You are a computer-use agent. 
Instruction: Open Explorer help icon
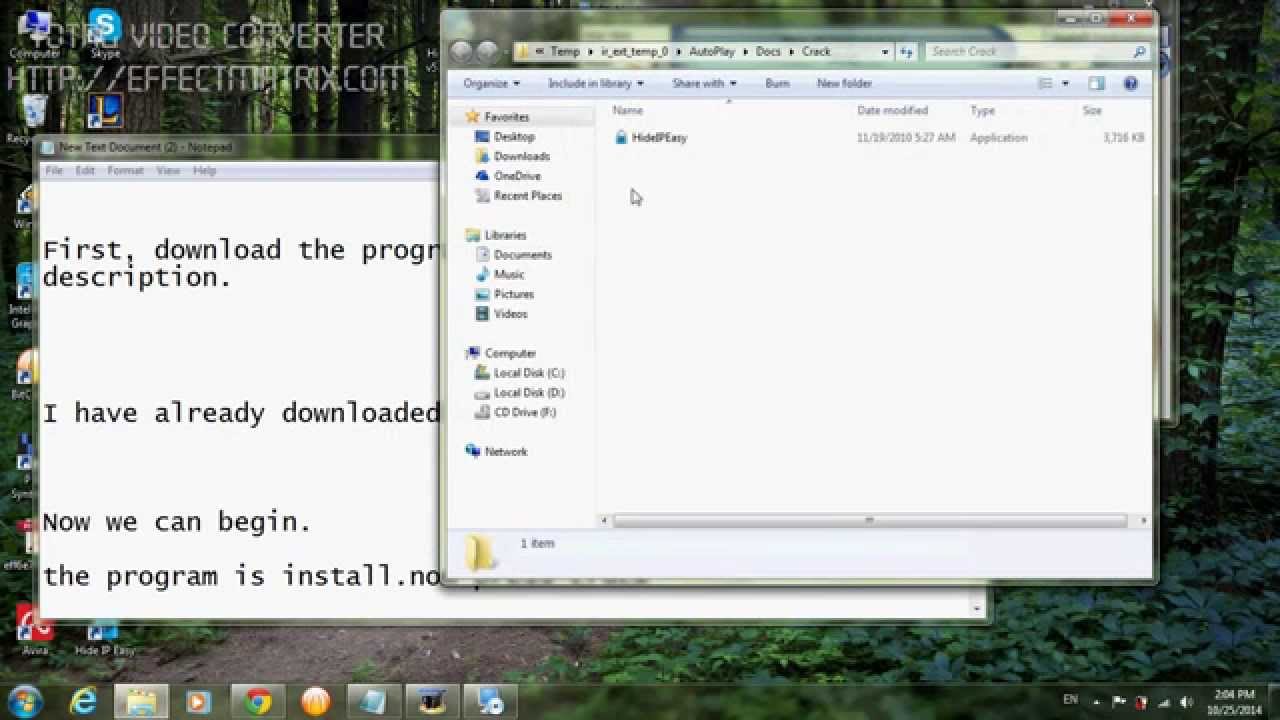(1131, 84)
